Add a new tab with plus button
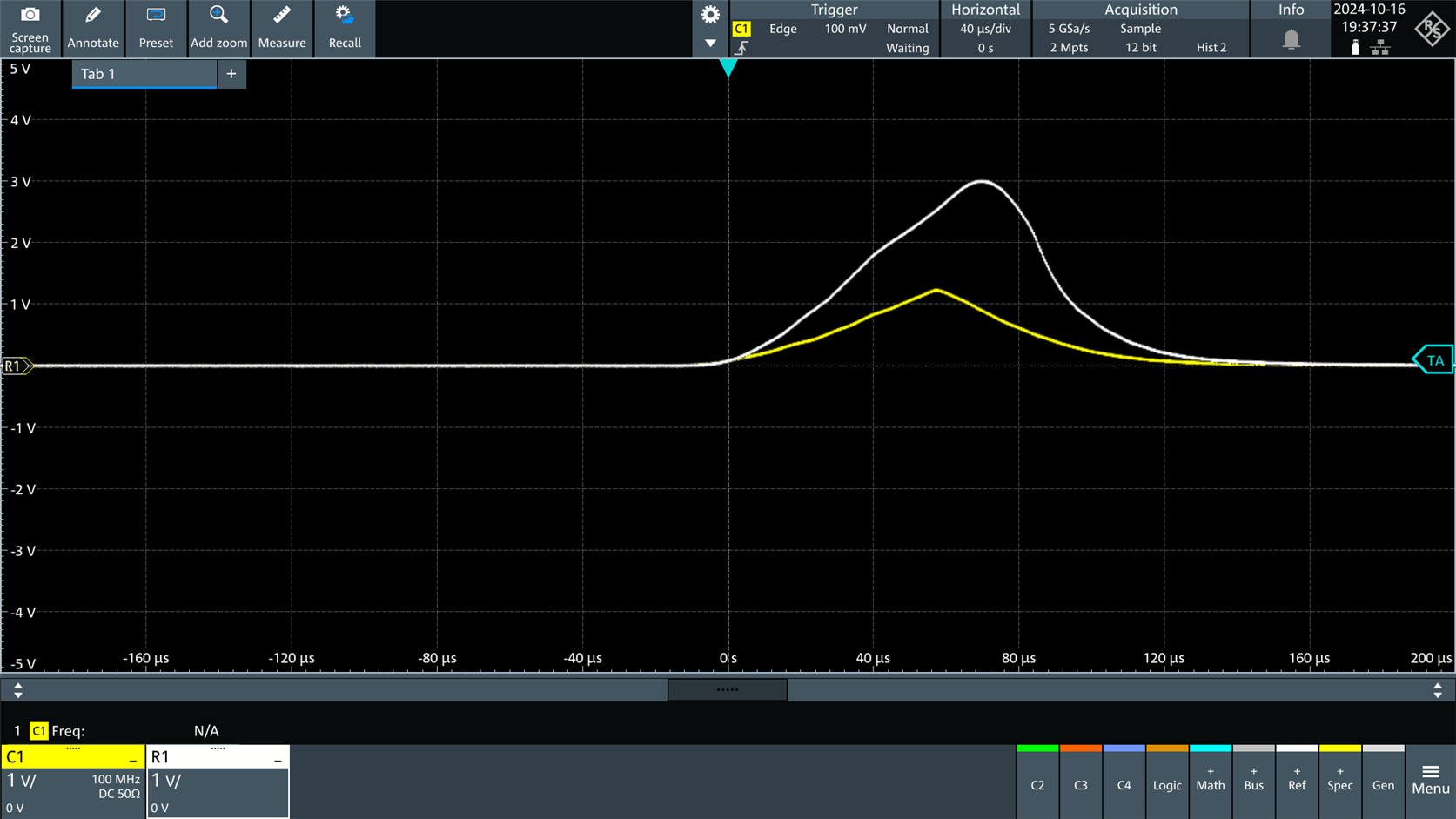Image resolution: width=1456 pixels, height=819 pixels. 231,74
